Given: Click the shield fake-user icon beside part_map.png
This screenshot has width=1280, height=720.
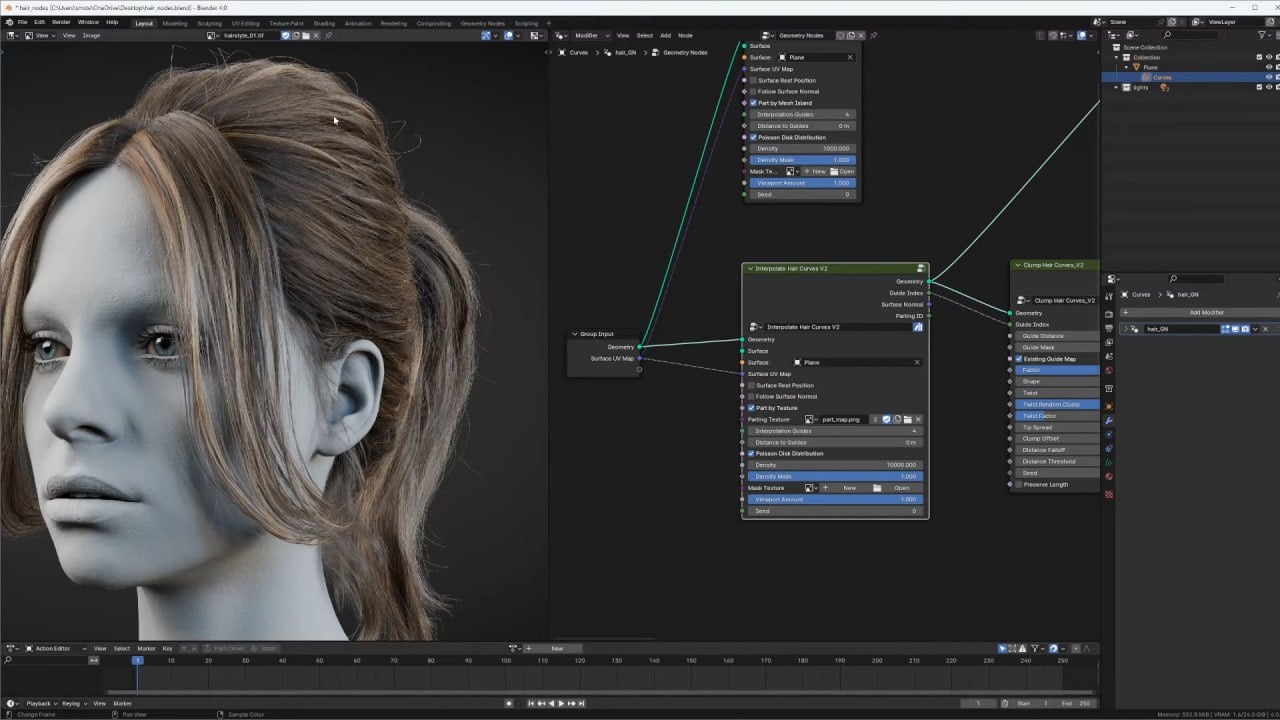Looking at the screenshot, I should click(886, 420).
